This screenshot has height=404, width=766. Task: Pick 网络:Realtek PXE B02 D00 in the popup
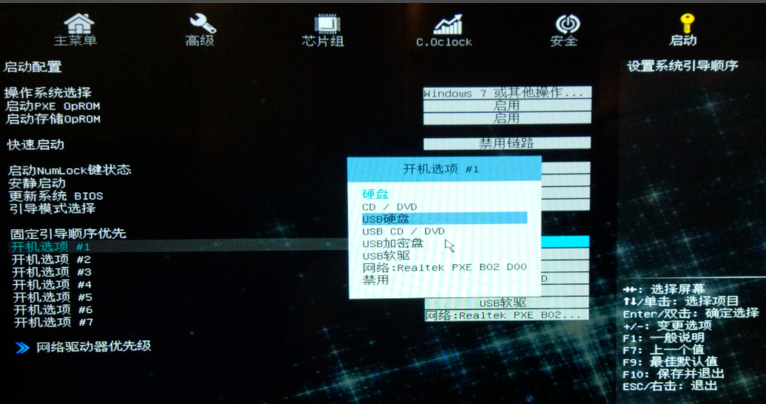443,268
